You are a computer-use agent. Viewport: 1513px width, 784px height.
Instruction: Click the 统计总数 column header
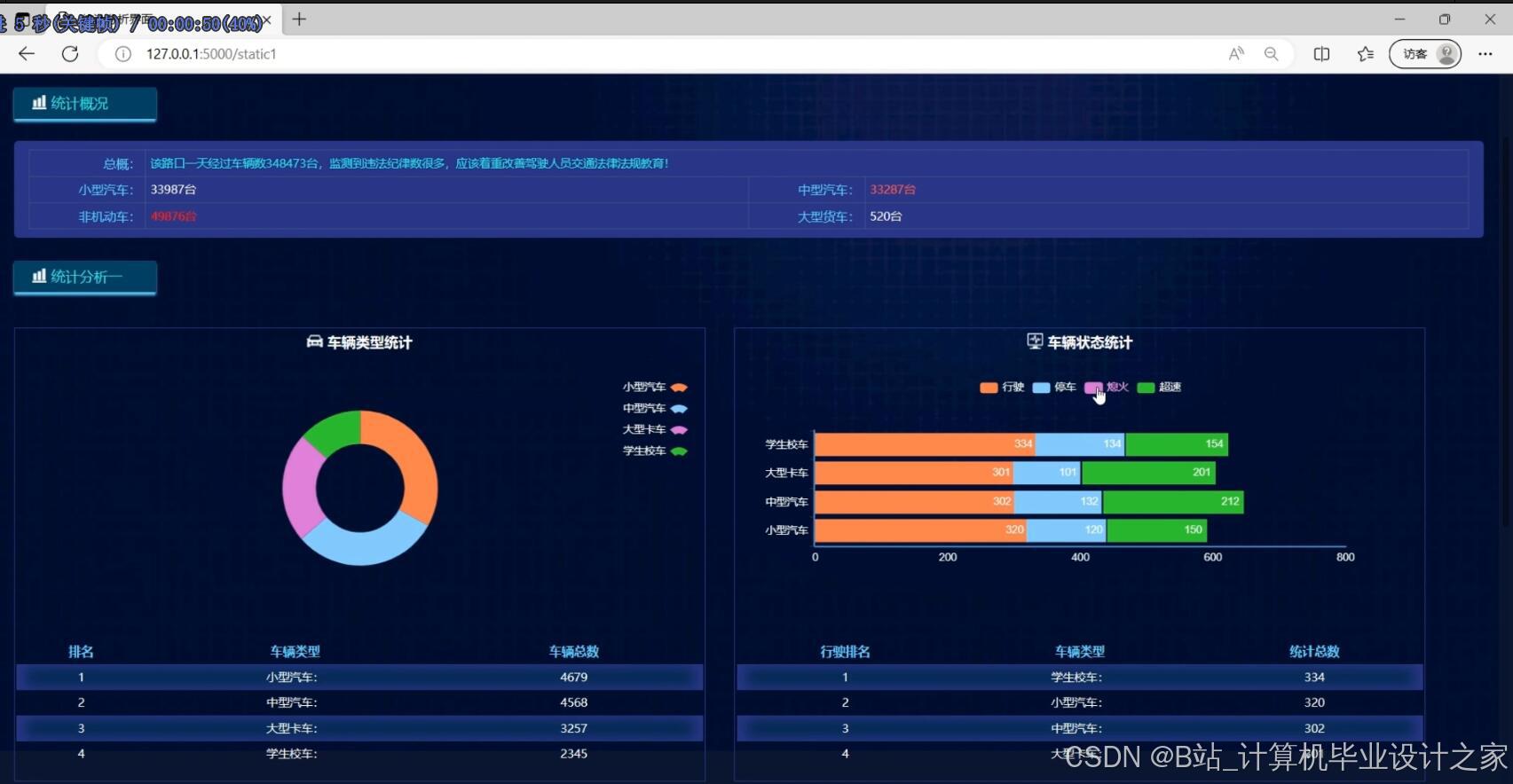click(x=1314, y=652)
